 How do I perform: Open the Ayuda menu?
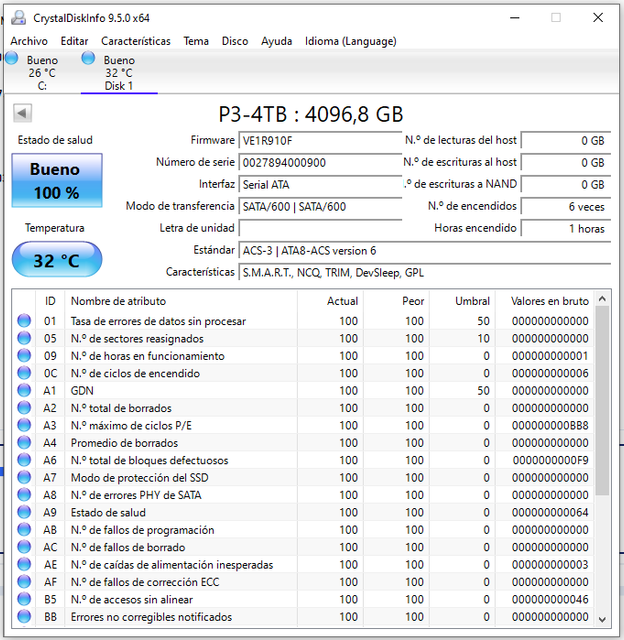point(277,41)
